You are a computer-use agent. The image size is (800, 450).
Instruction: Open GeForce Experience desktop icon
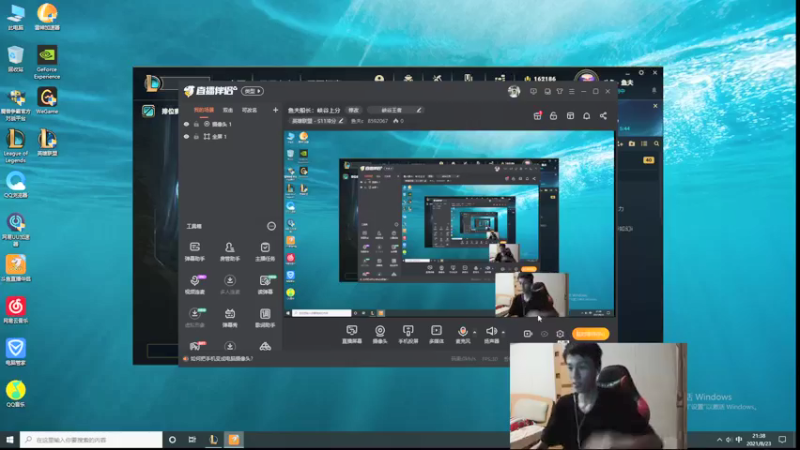[x=47, y=62]
